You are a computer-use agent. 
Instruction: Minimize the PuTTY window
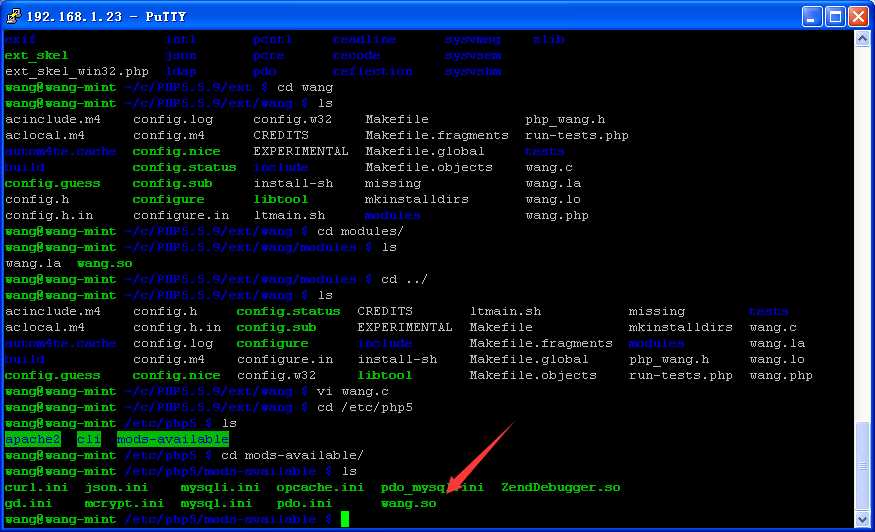tap(812, 17)
